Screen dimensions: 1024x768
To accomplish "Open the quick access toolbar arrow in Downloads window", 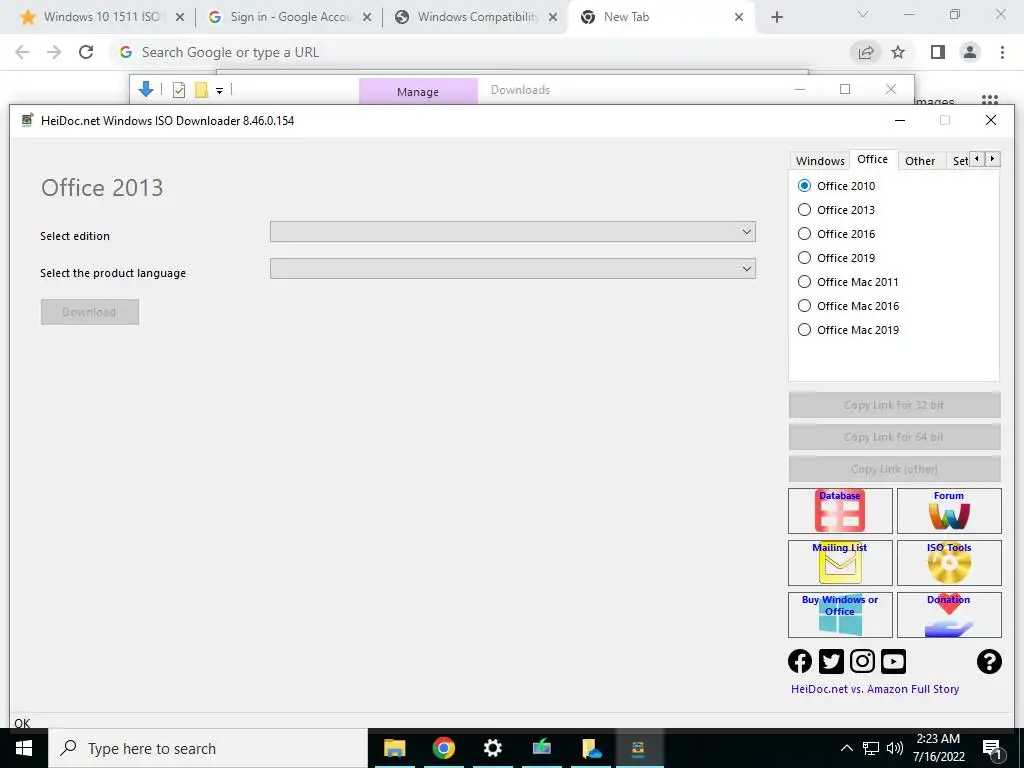I will [x=219, y=91].
